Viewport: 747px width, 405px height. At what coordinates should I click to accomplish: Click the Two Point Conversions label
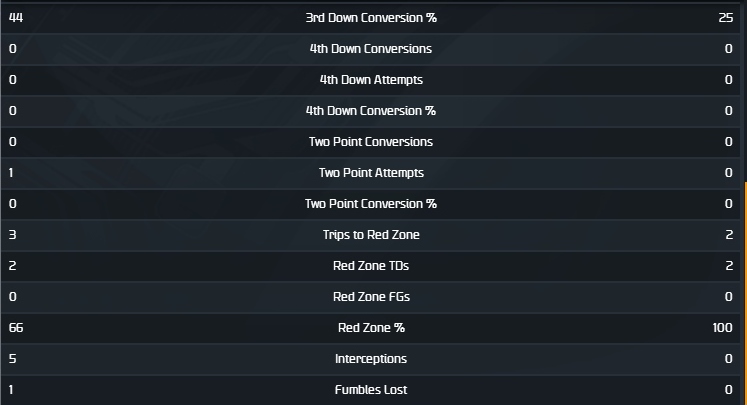pyautogui.click(x=371, y=141)
